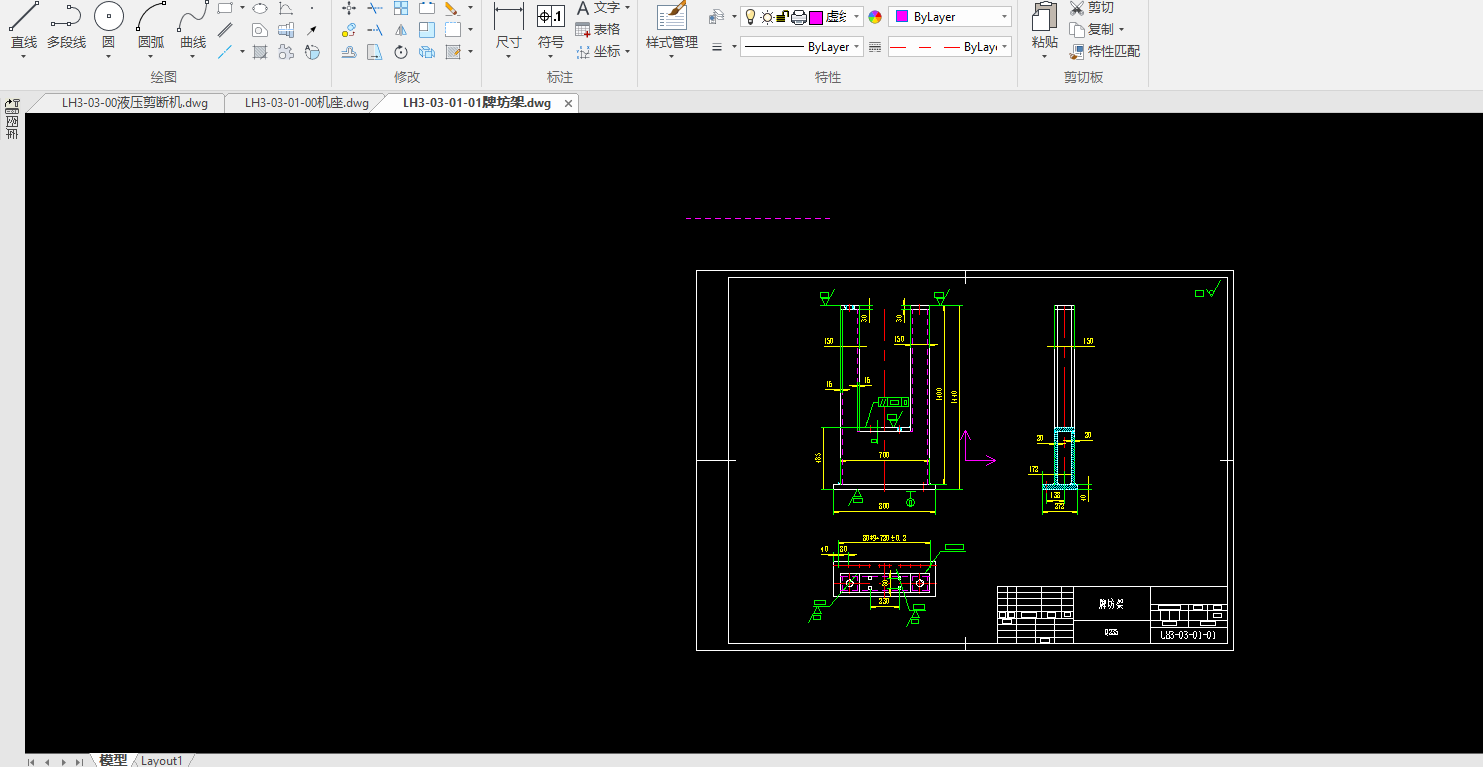Toggle the layer lock padlock icon
The width and height of the screenshot is (1483, 767).
coord(783,17)
